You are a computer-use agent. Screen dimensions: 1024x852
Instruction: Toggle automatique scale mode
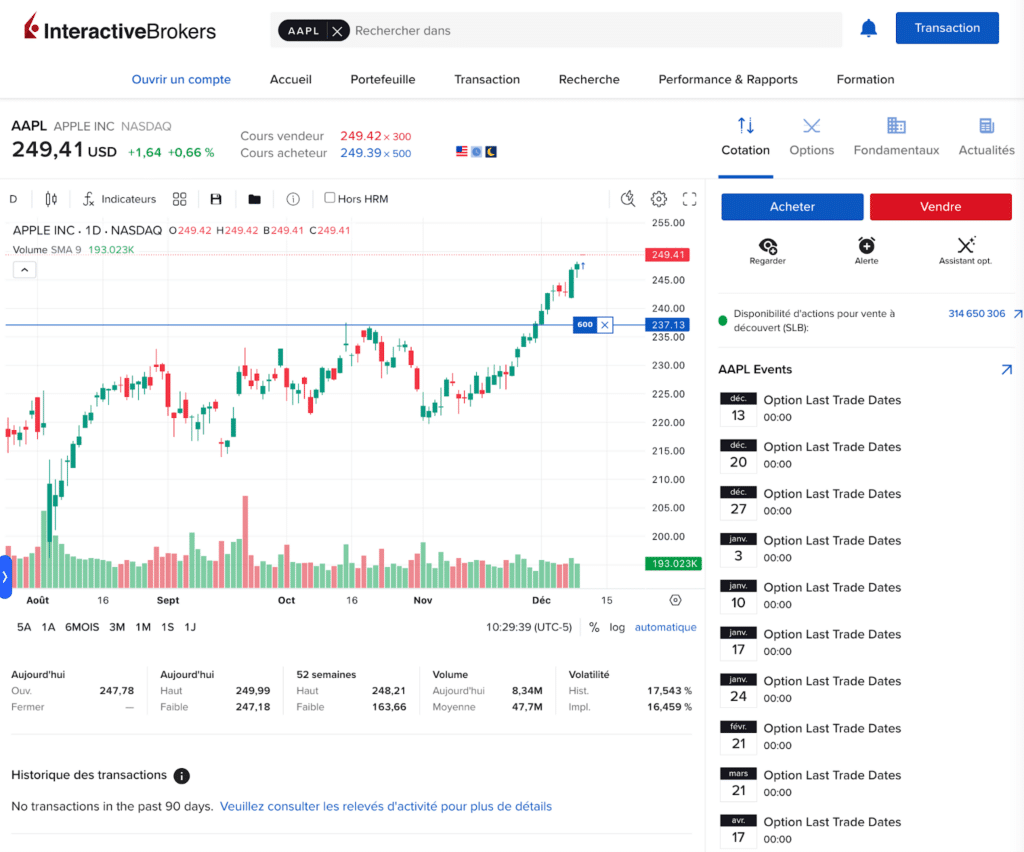[x=665, y=627]
